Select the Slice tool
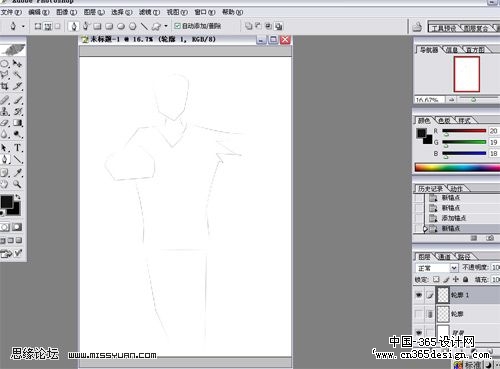The image size is (500, 369). pos(17,86)
